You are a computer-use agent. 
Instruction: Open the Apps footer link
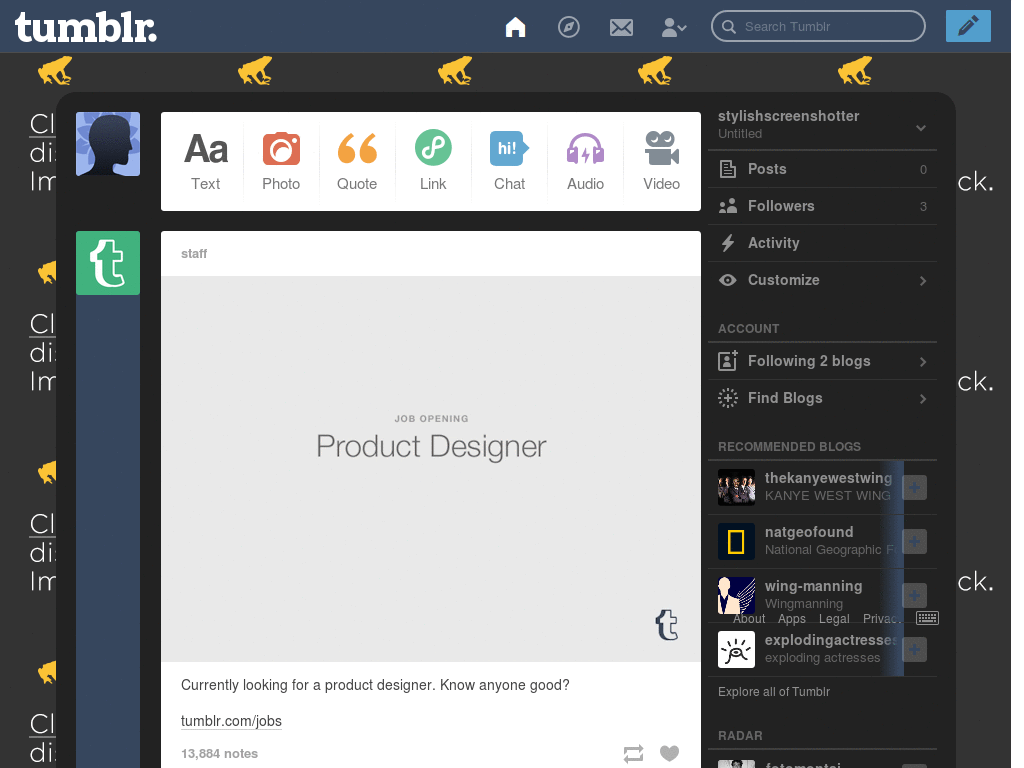click(x=792, y=618)
